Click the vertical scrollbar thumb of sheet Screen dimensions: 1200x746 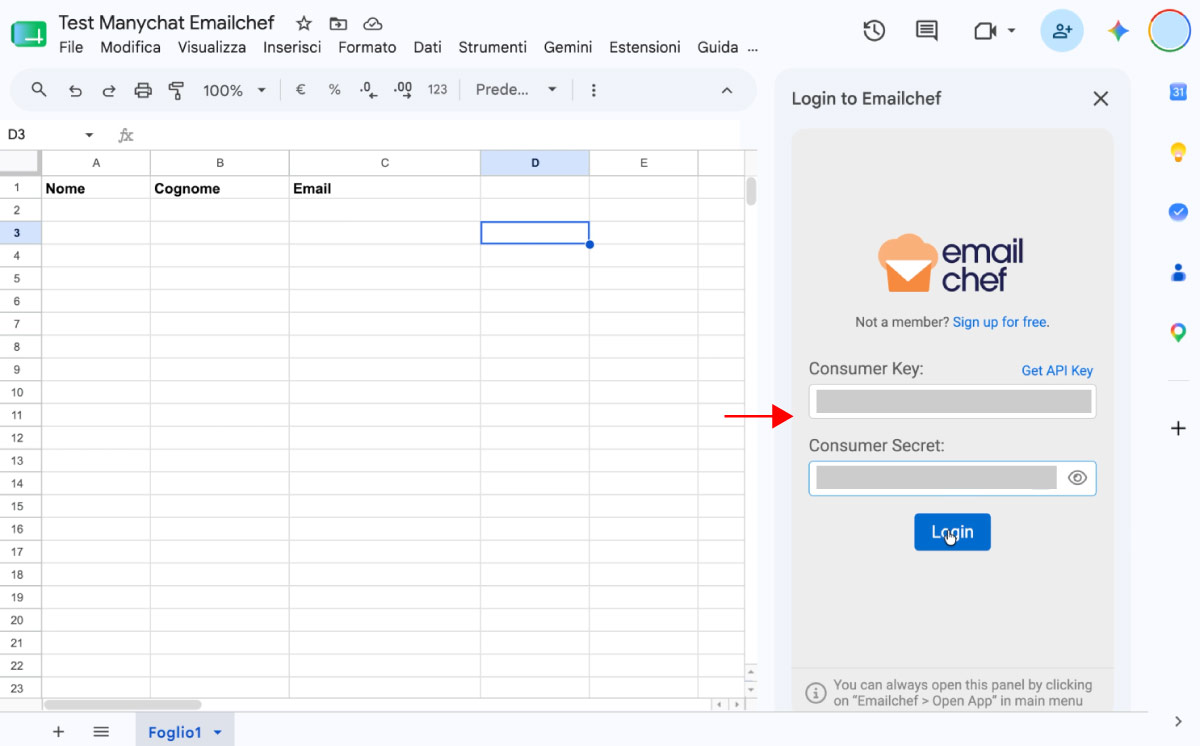click(x=751, y=190)
